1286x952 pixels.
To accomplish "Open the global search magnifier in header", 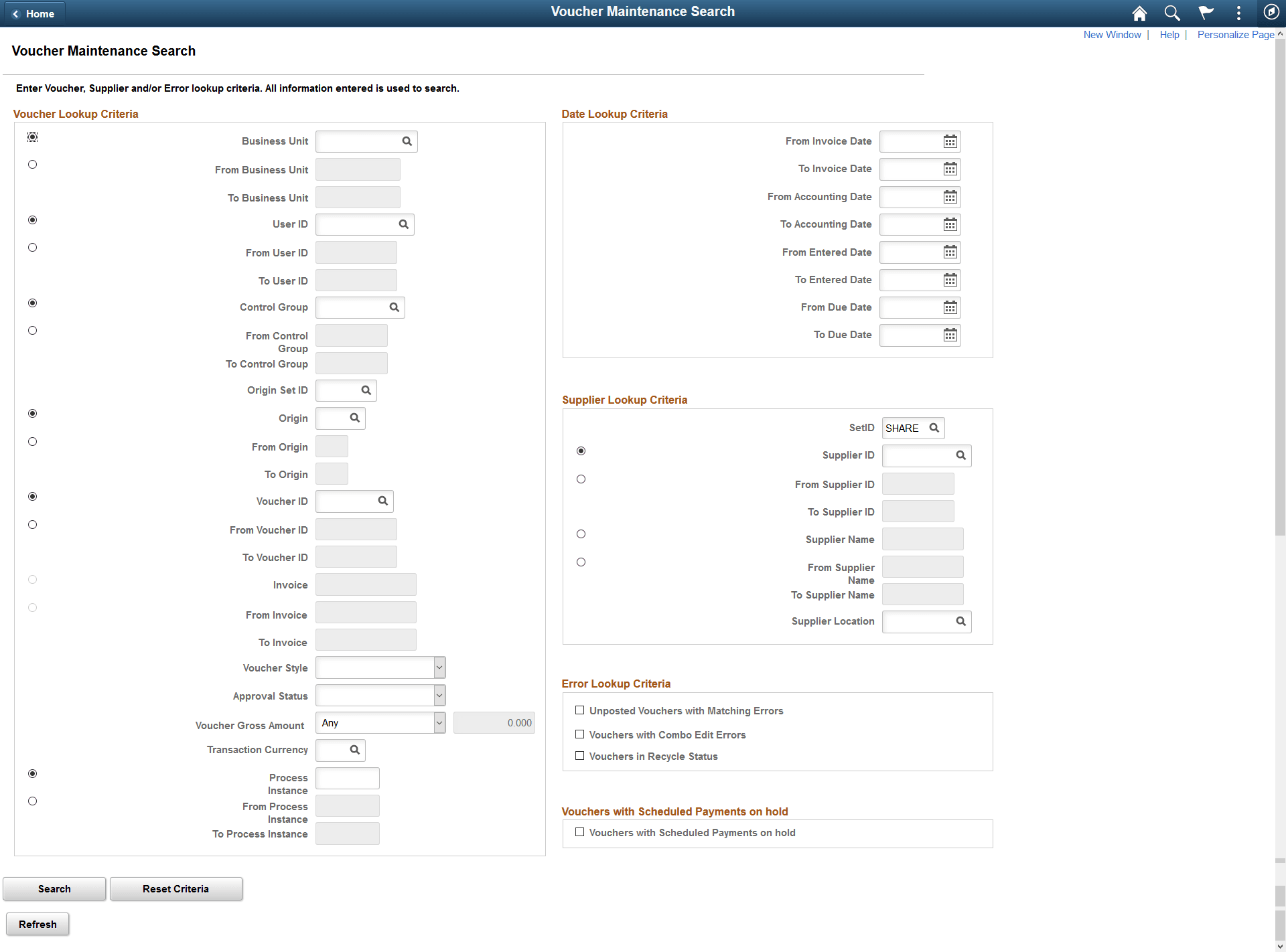I will coord(1172,13).
